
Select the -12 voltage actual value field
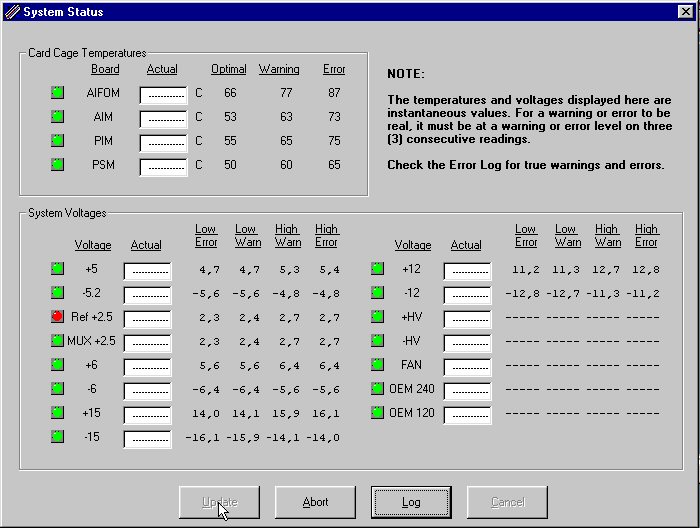[467, 294]
